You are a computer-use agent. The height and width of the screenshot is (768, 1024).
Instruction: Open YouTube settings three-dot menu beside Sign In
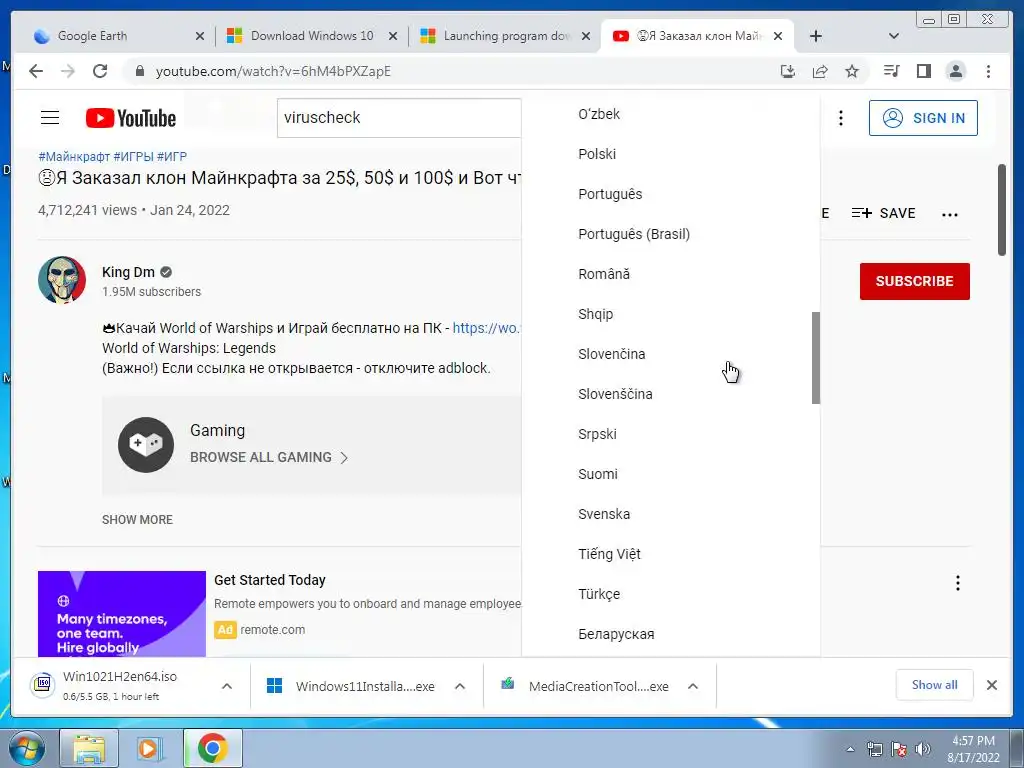pyautogui.click(x=840, y=118)
